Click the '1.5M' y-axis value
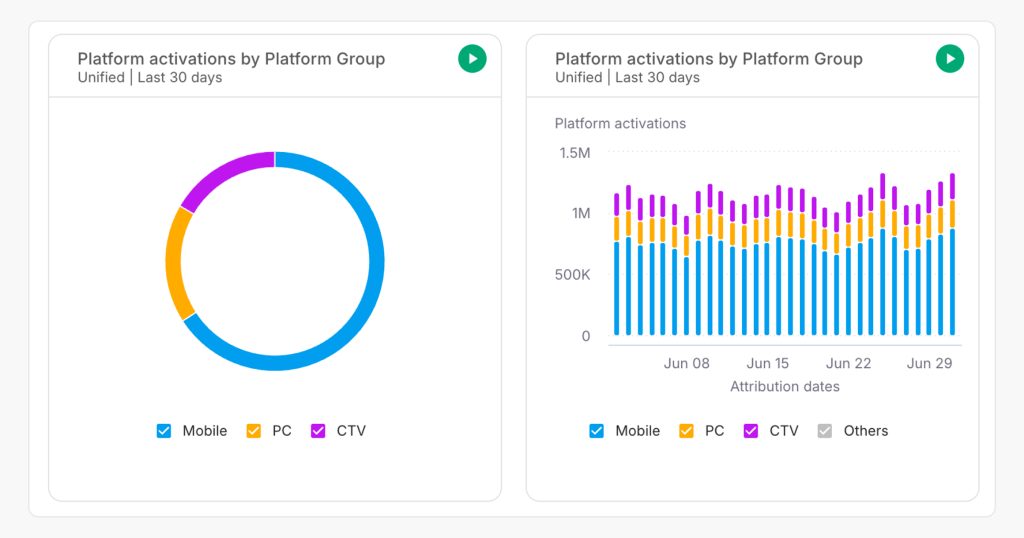Viewport: 1024px width, 538px height. [x=575, y=153]
